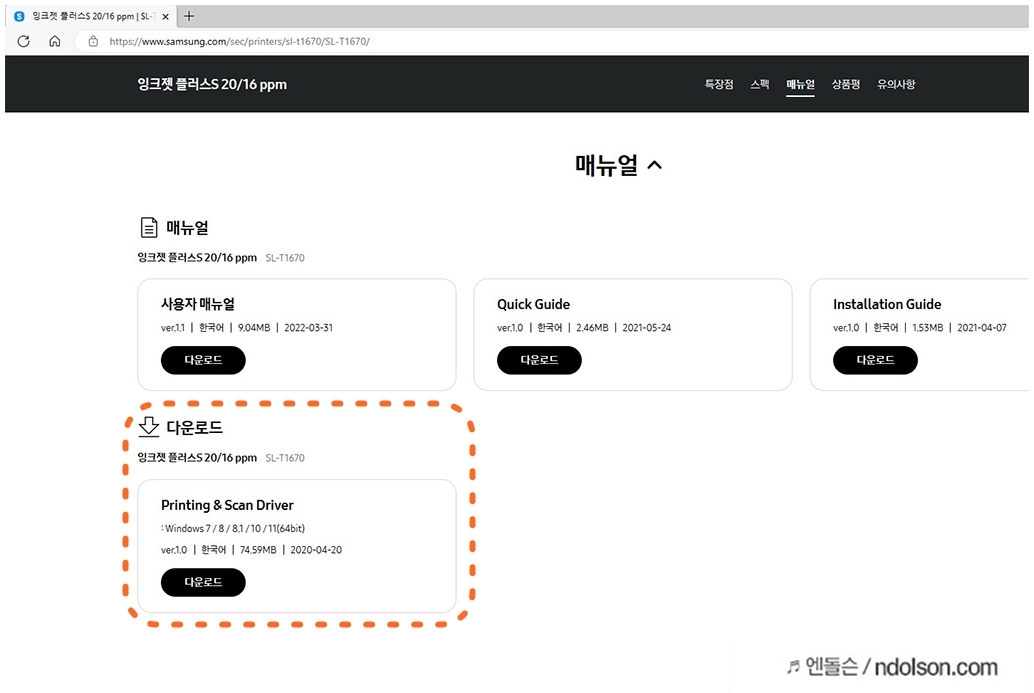The height and width of the screenshot is (693, 1034).
Task: Download the Printing & Scan Driver
Action: pyautogui.click(x=203, y=582)
